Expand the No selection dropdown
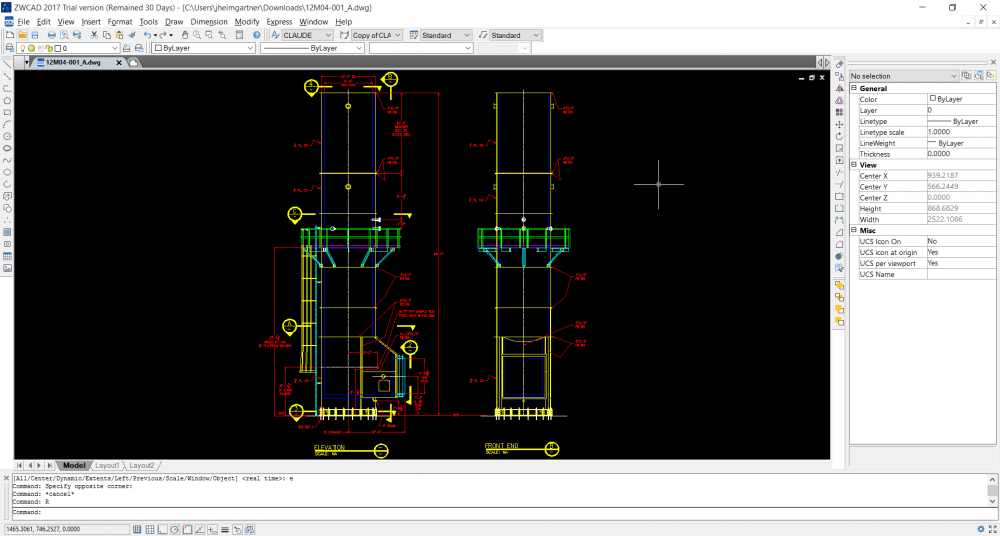The image size is (1000, 536). pos(953,76)
